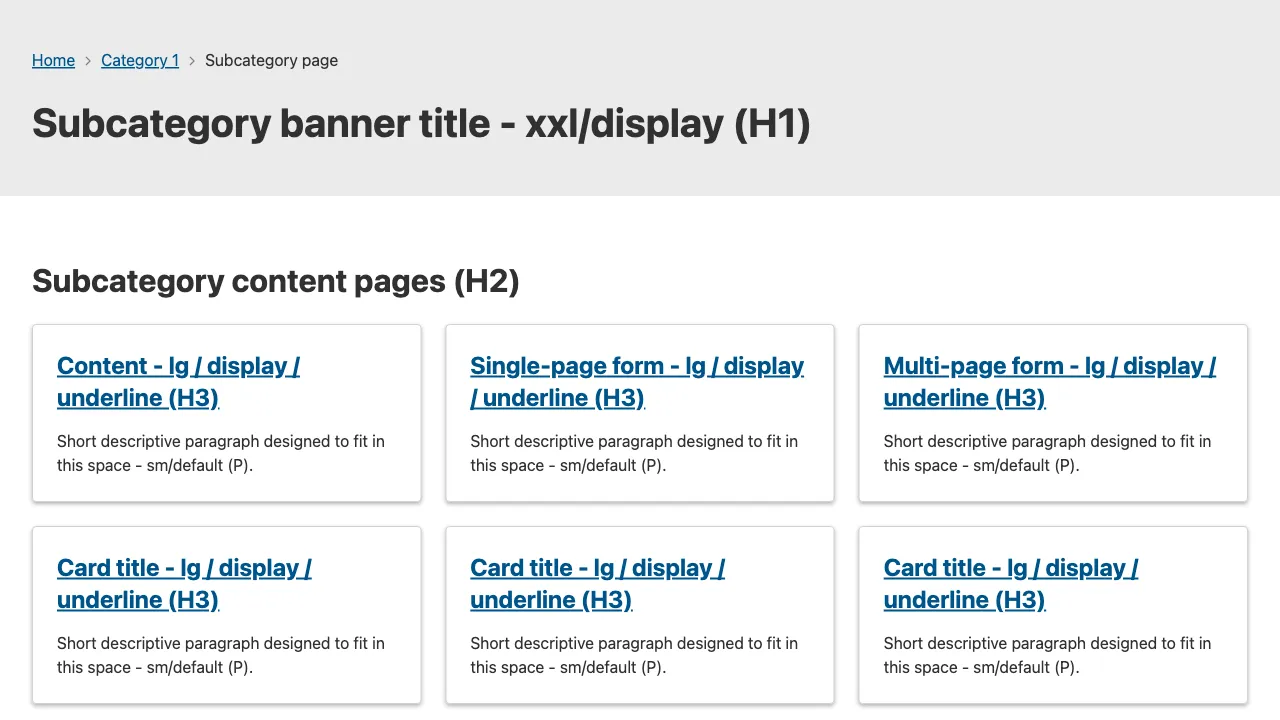Click the Subcategory content pages H2 heading
1280x720 pixels.
pos(276,281)
